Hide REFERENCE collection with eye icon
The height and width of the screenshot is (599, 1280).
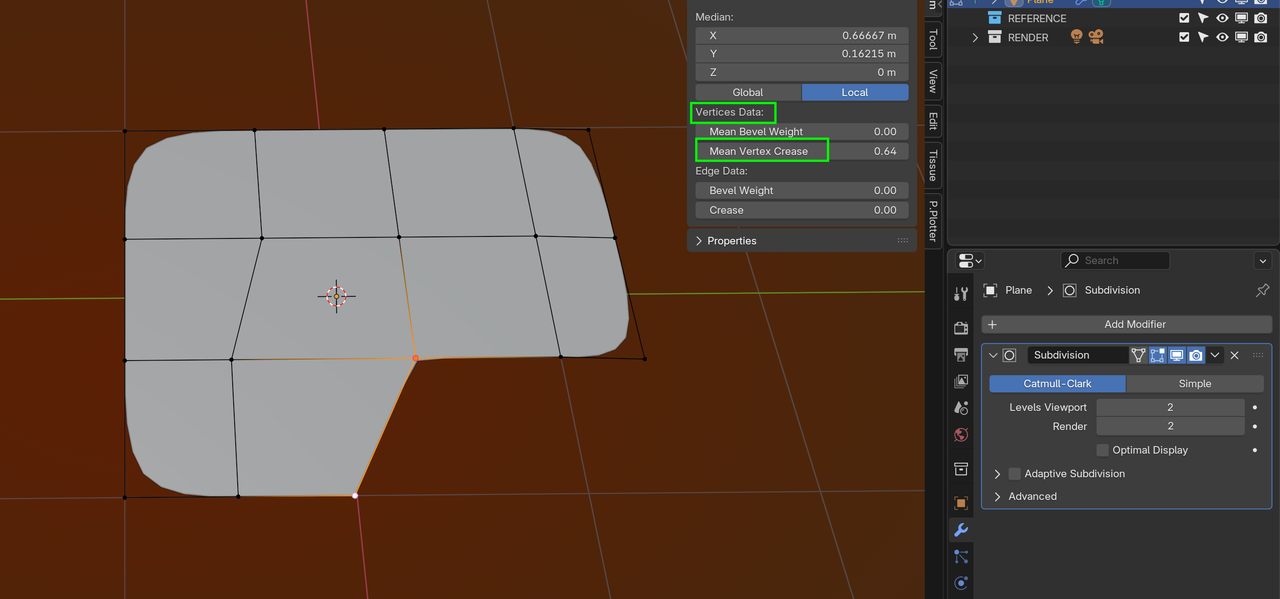tap(1222, 18)
